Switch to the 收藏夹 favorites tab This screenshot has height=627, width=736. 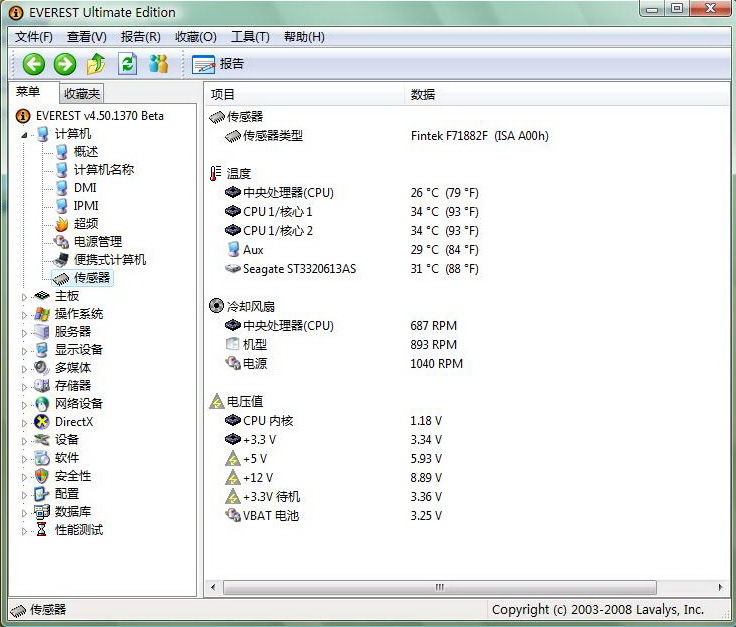pyautogui.click(x=82, y=94)
